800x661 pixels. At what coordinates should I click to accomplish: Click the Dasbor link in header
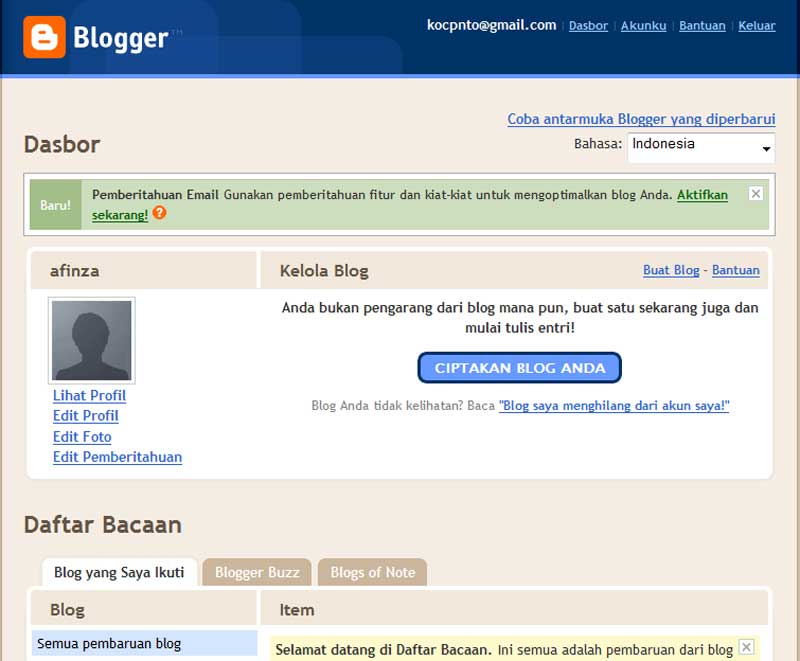tap(588, 26)
